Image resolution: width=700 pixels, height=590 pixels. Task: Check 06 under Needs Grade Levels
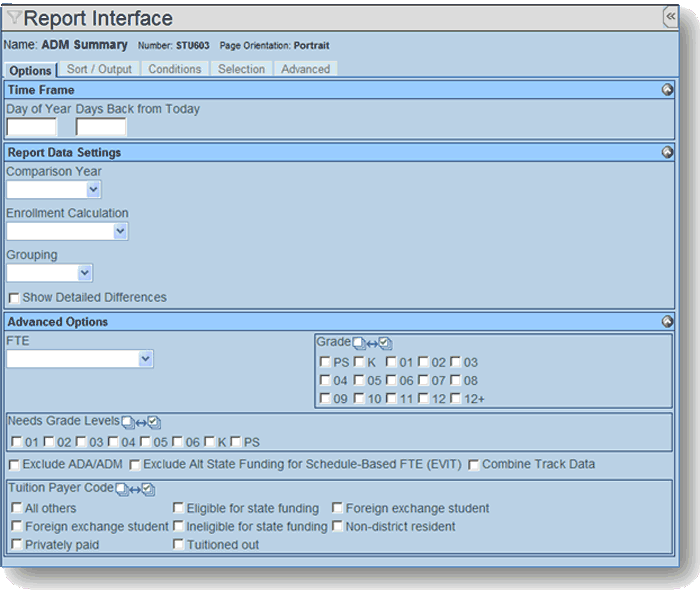pos(178,441)
